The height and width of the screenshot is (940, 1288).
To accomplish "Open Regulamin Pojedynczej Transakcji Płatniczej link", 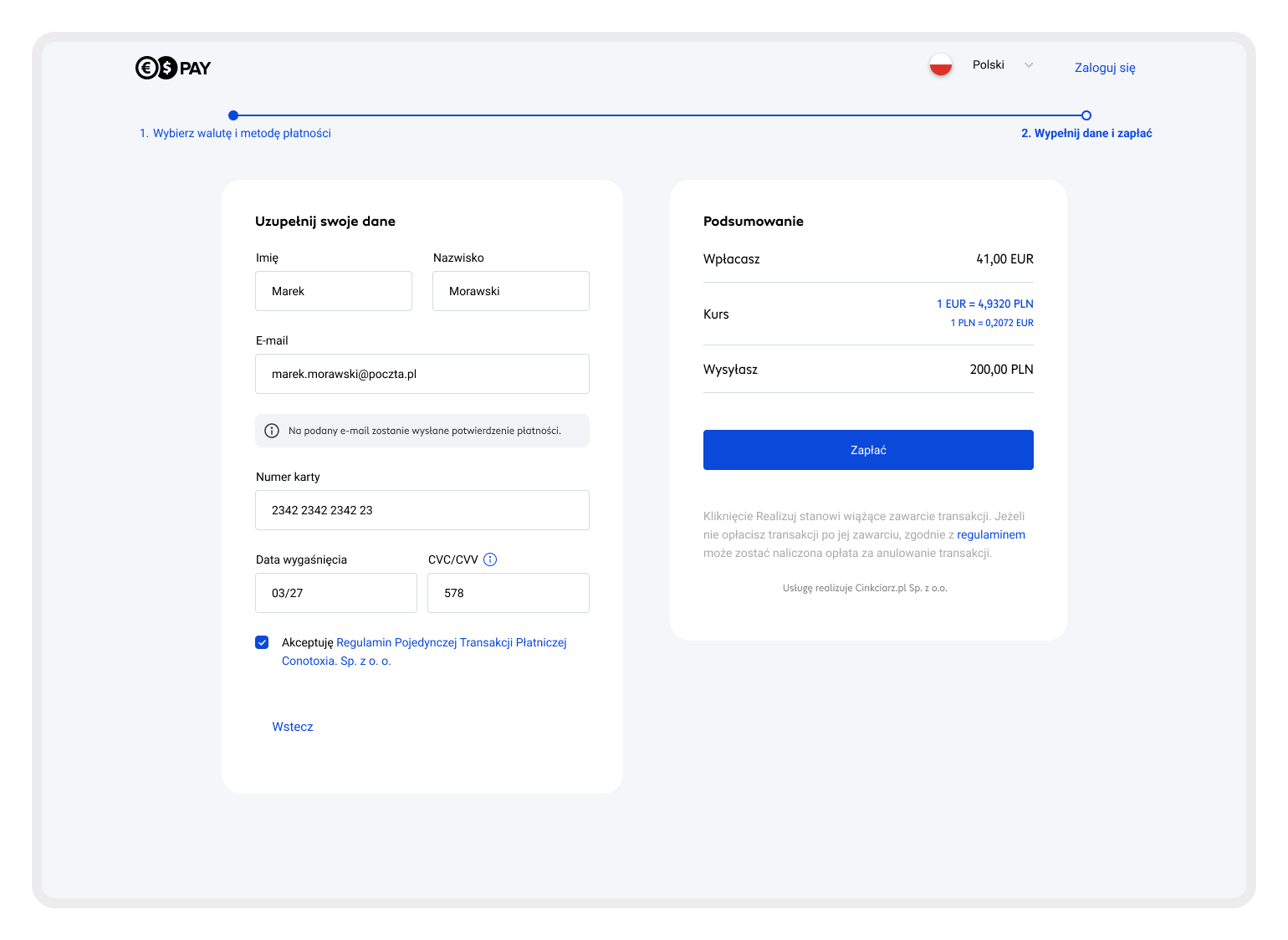I will [x=451, y=642].
